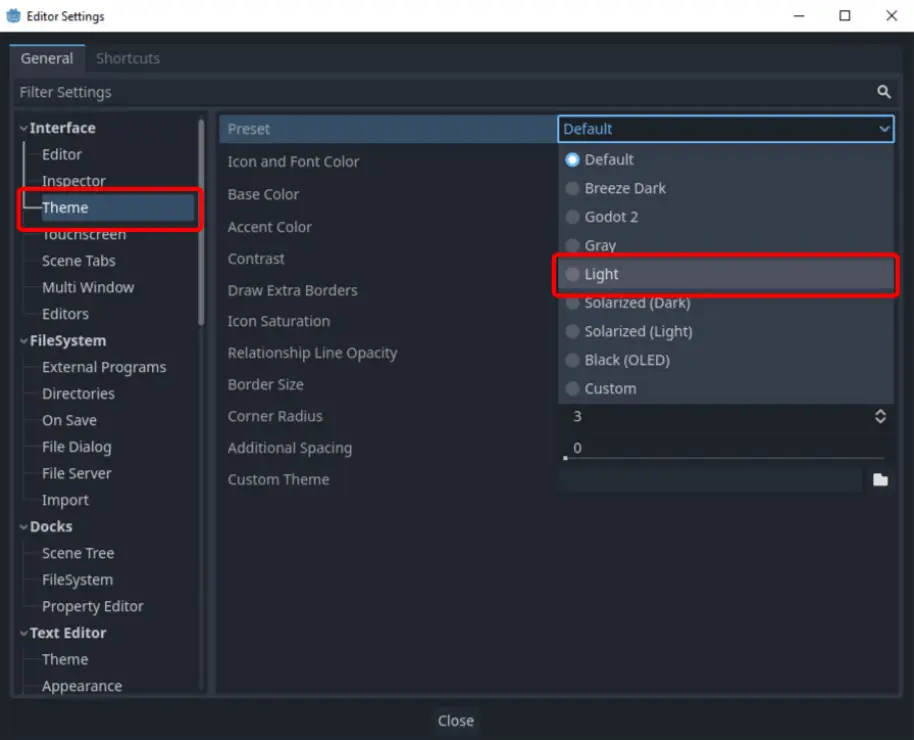
Task: Click the search magnifier icon in filter bar
Action: pos(883,92)
